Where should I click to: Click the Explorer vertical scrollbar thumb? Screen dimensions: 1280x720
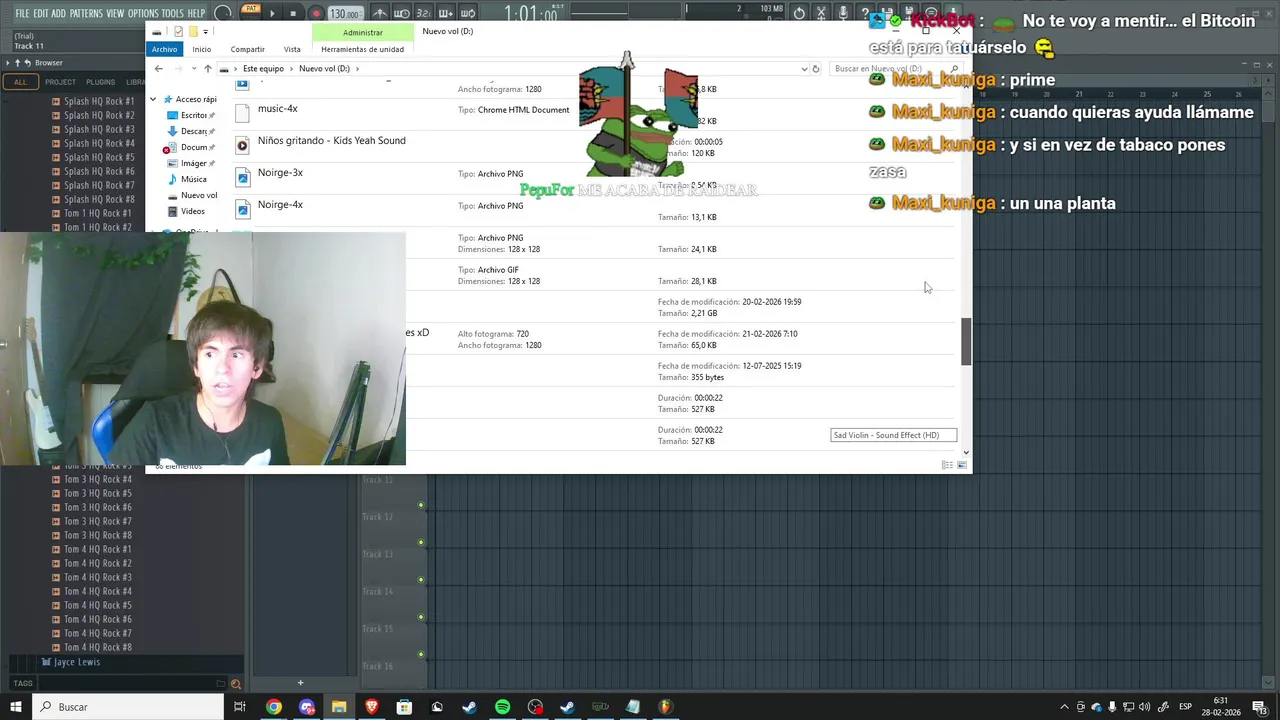coord(966,342)
